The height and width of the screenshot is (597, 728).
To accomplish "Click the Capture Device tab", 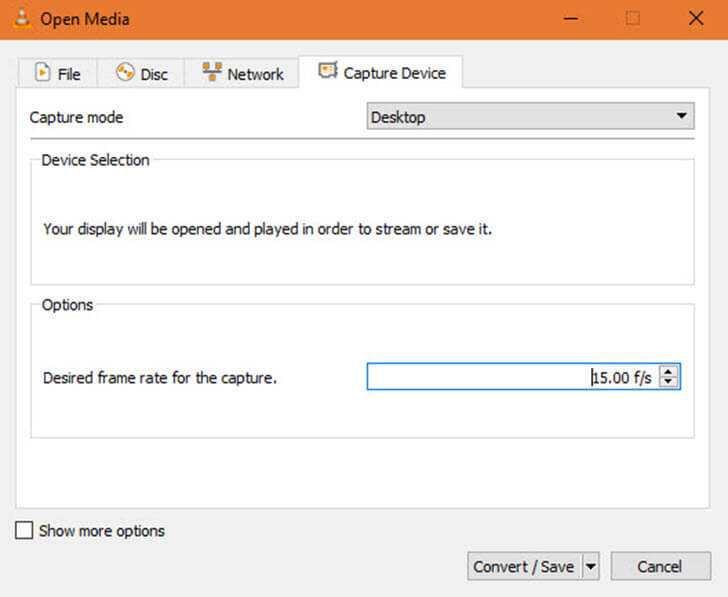I will [x=381, y=72].
